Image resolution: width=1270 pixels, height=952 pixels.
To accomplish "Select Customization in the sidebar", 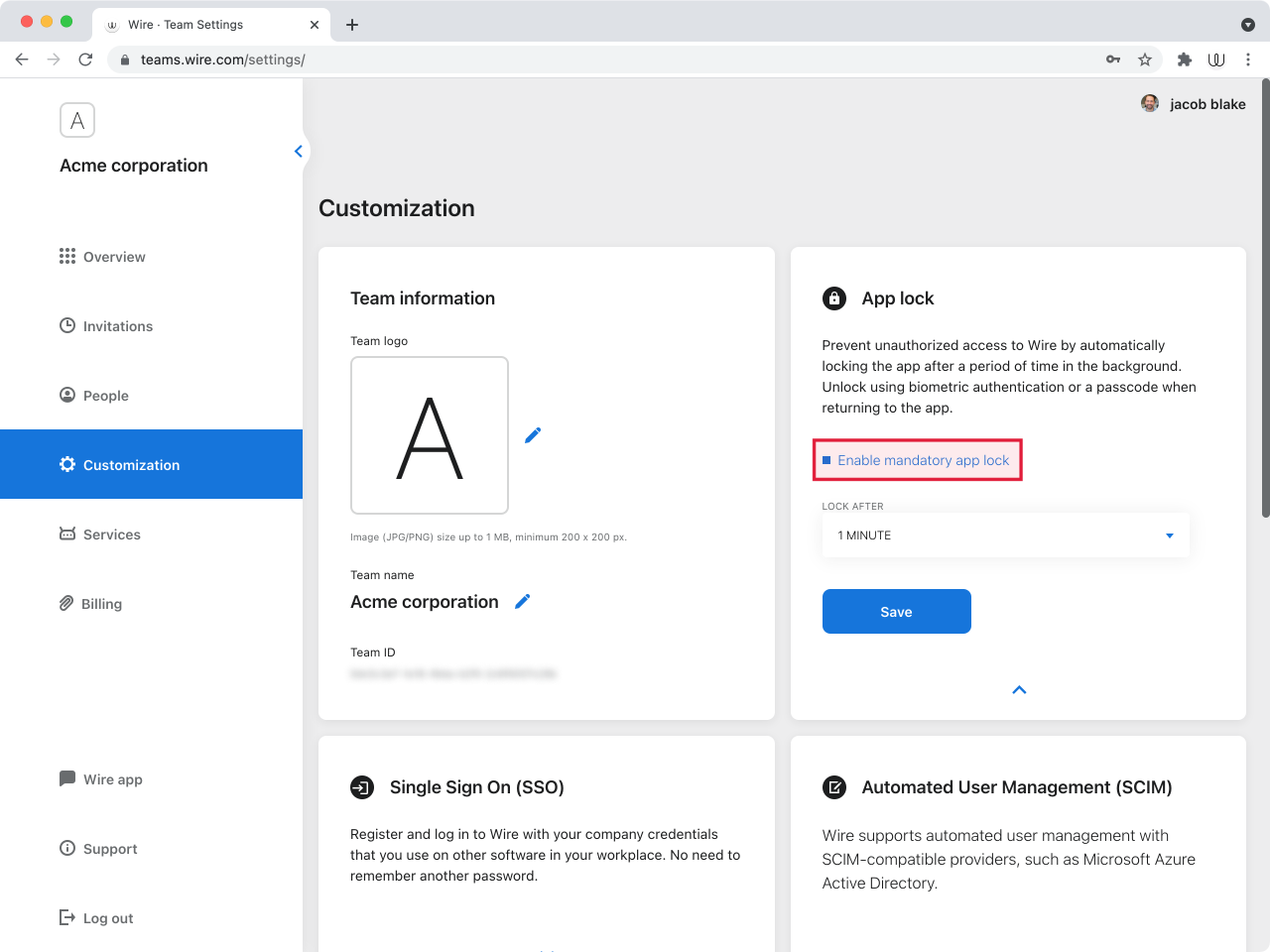I will [151, 464].
